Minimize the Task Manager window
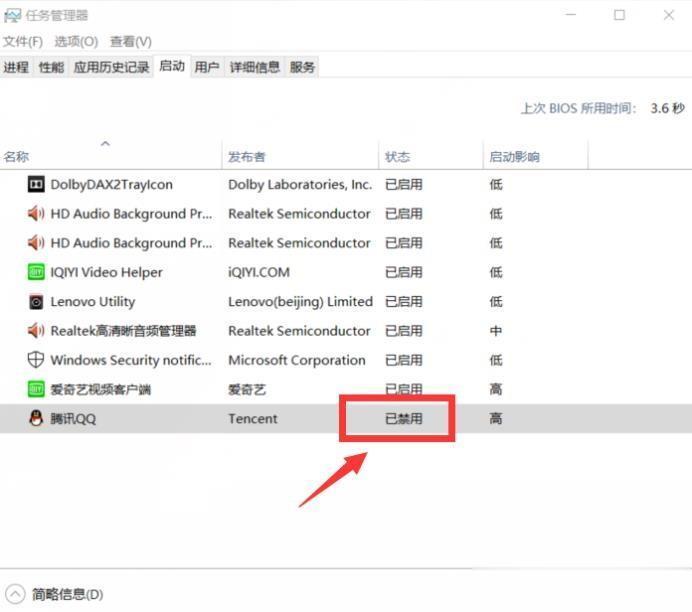The width and height of the screenshot is (692, 612). point(571,15)
